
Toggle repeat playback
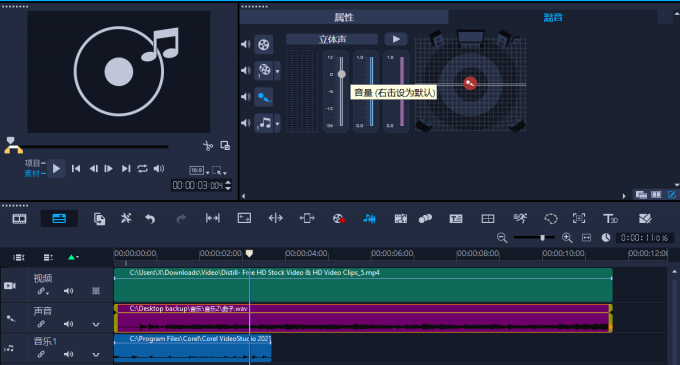click(x=142, y=168)
